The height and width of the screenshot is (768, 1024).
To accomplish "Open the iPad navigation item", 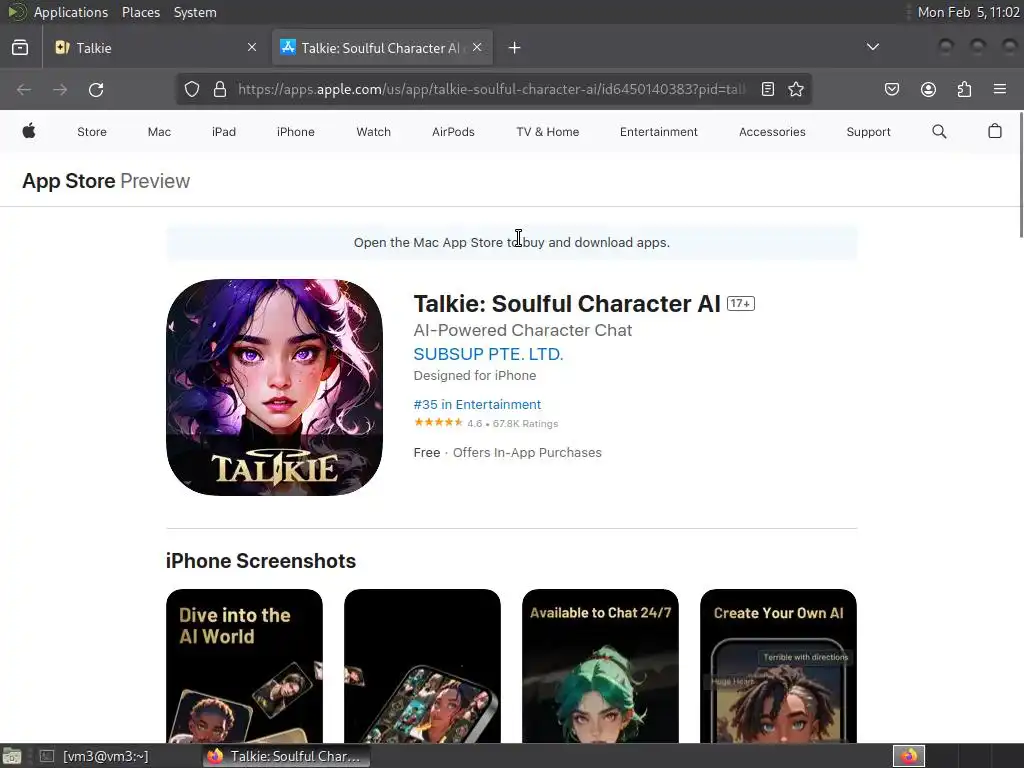I will pyautogui.click(x=223, y=132).
